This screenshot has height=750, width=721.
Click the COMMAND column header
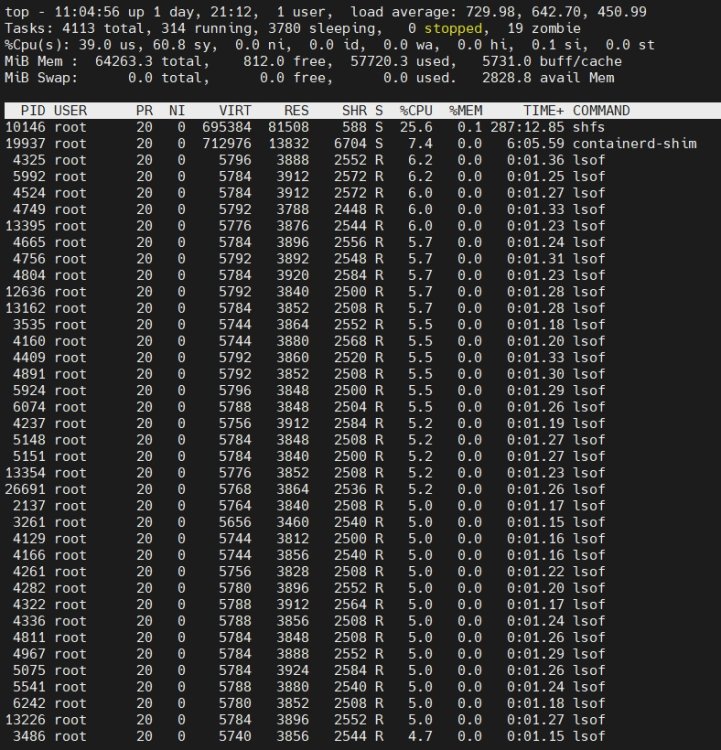click(x=601, y=110)
